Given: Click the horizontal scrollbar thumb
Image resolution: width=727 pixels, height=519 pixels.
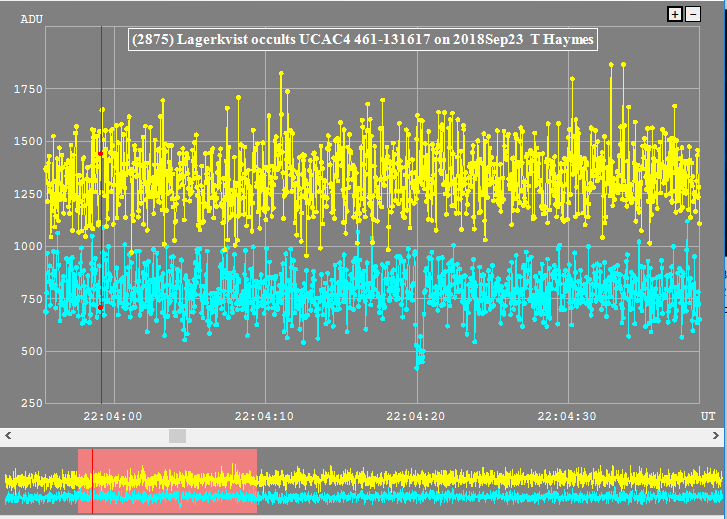Looking at the screenshot, I should 177,436.
